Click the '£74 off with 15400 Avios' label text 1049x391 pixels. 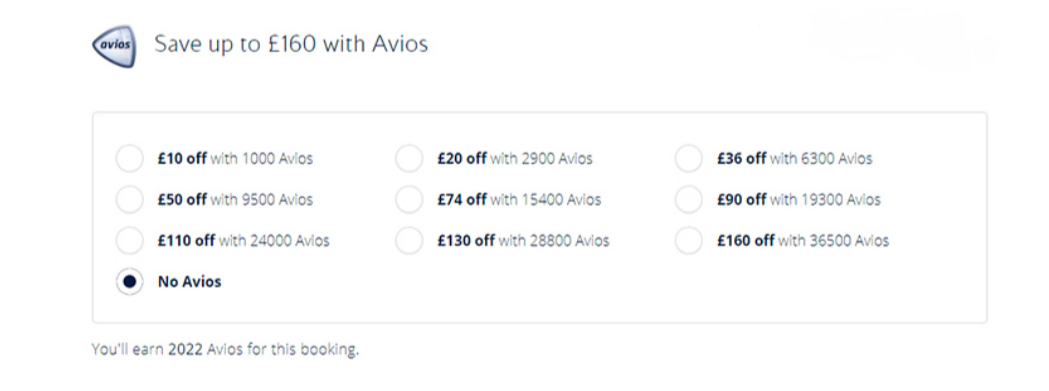pyautogui.click(x=519, y=200)
